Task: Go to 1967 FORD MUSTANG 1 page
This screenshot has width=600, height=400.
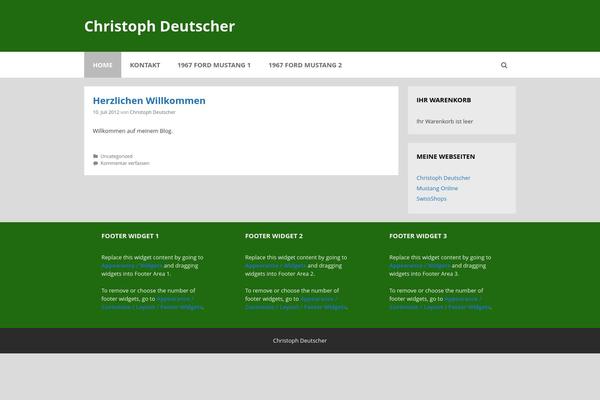Action: pos(214,65)
